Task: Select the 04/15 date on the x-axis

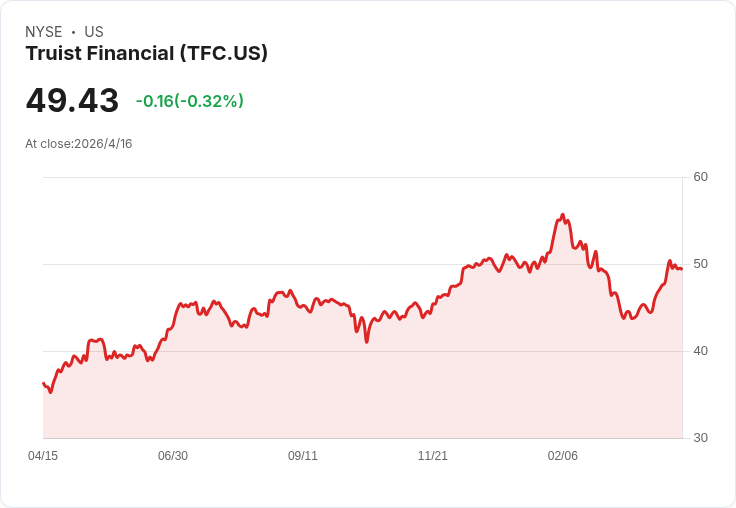Action: (43, 456)
